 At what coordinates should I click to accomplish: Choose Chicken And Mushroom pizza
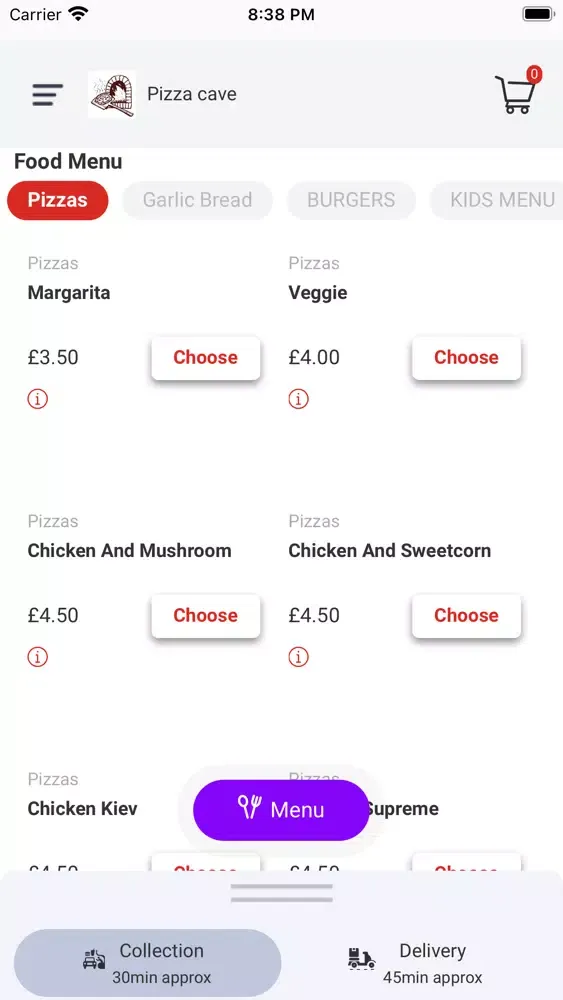[x=205, y=615]
